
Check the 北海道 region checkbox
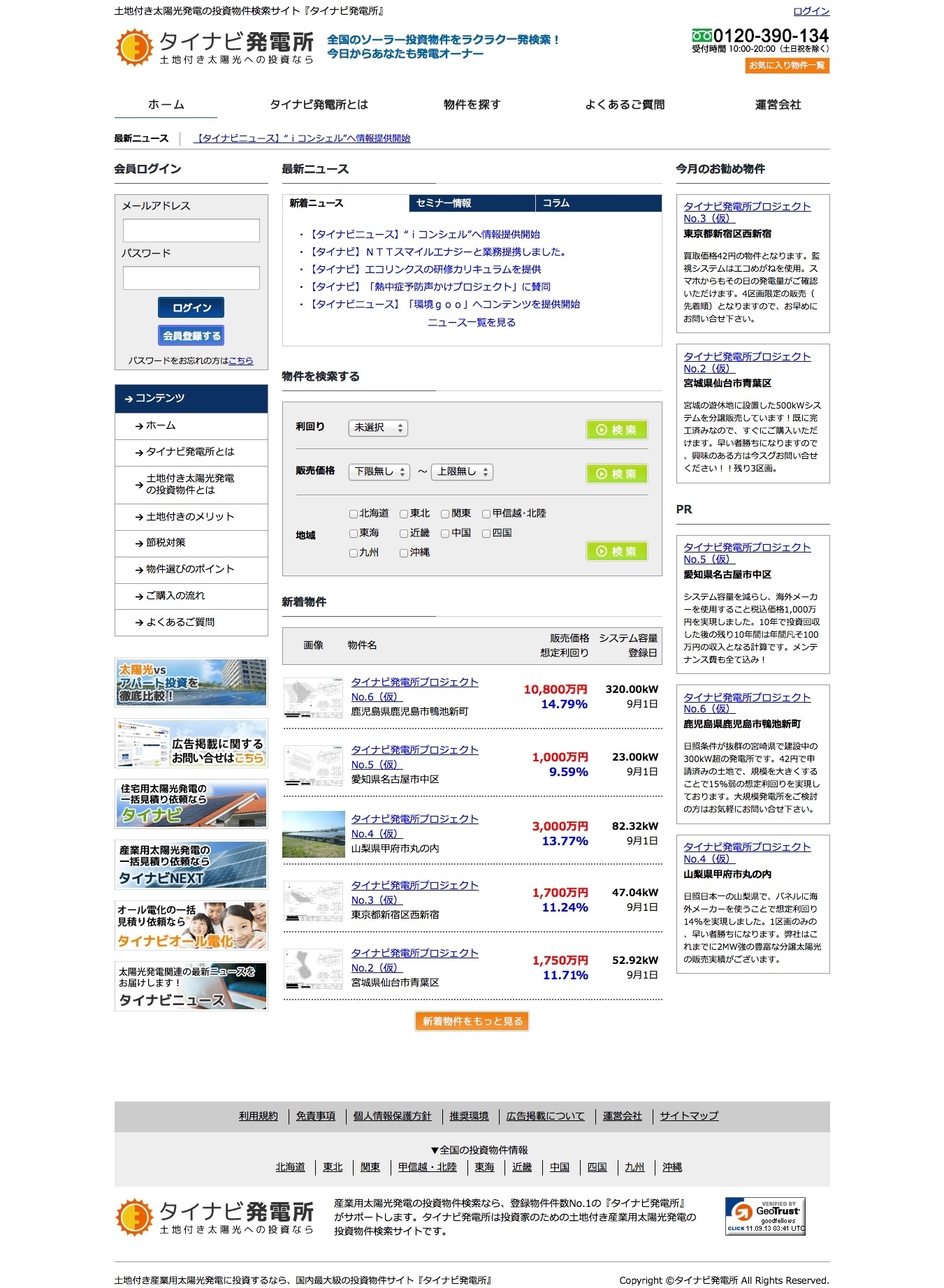[354, 514]
